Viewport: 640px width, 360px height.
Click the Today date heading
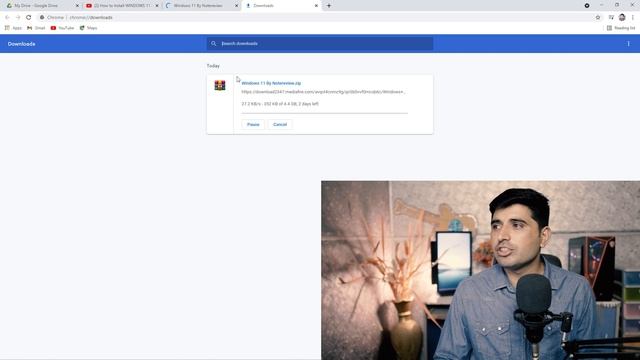(x=213, y=66)
